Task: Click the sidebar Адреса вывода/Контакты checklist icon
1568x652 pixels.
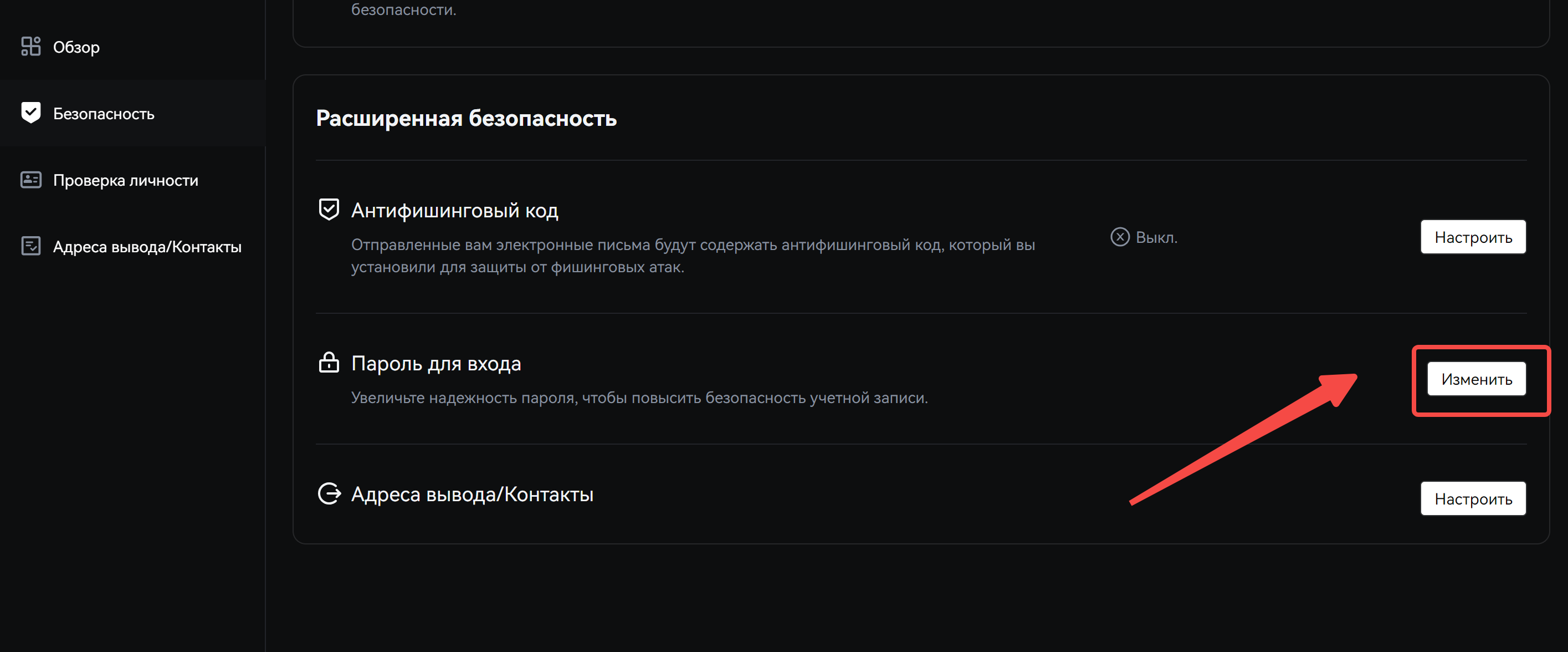Action: coord(30,246)
